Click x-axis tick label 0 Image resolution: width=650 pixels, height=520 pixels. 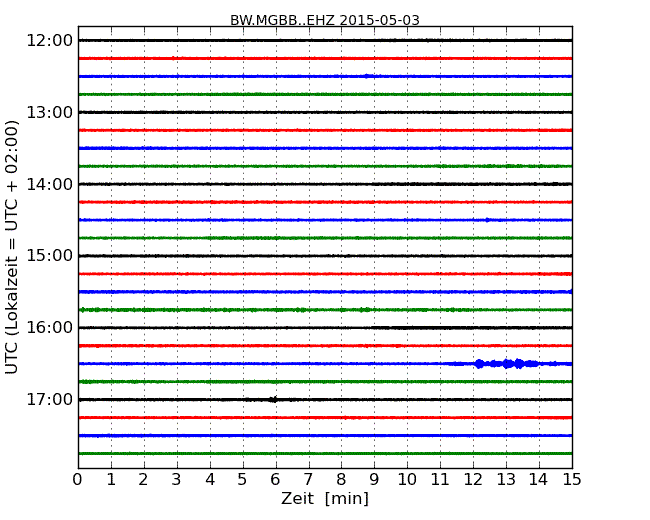pos(78,480)
